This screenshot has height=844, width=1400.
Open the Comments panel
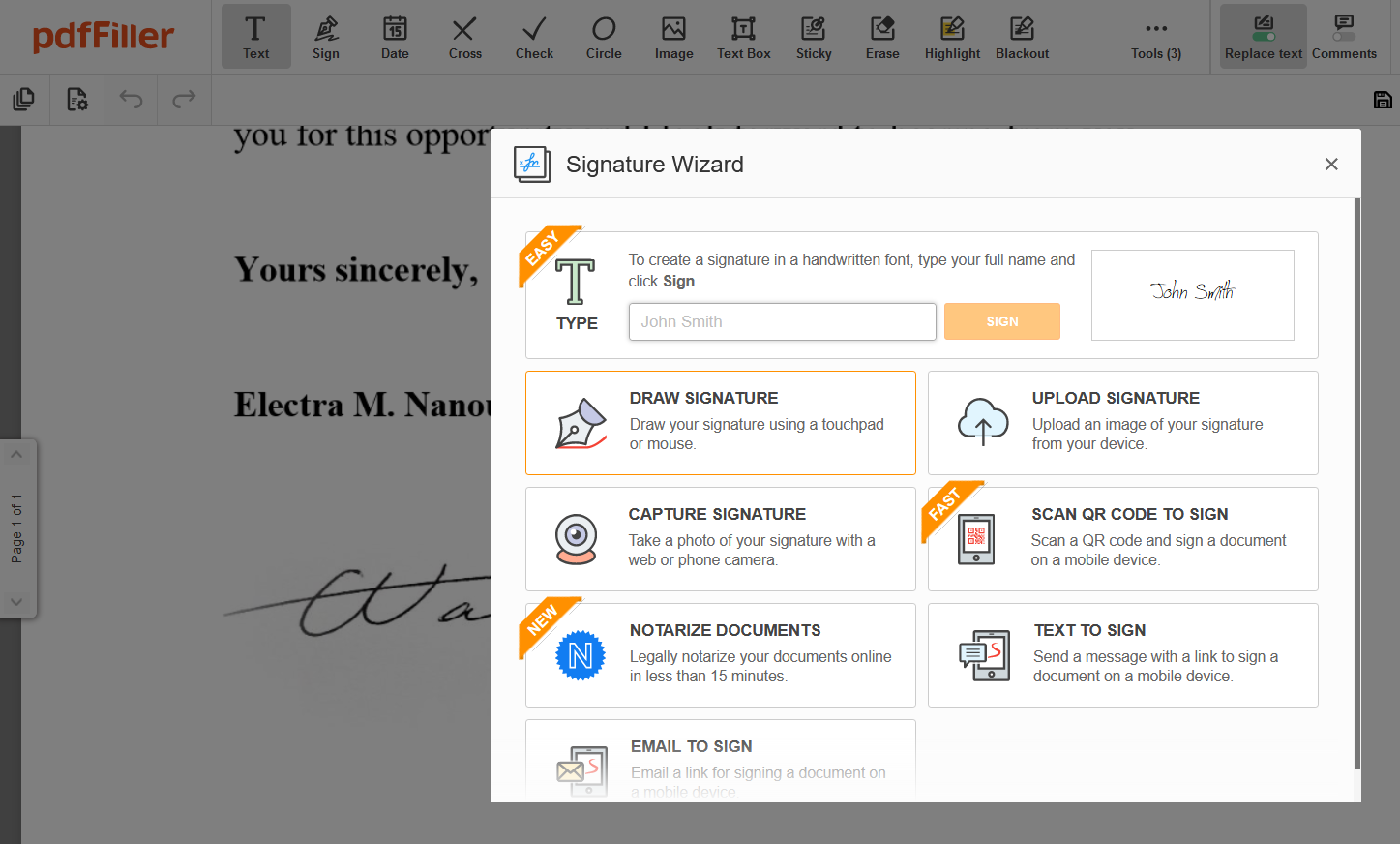tap(1344, 36)
